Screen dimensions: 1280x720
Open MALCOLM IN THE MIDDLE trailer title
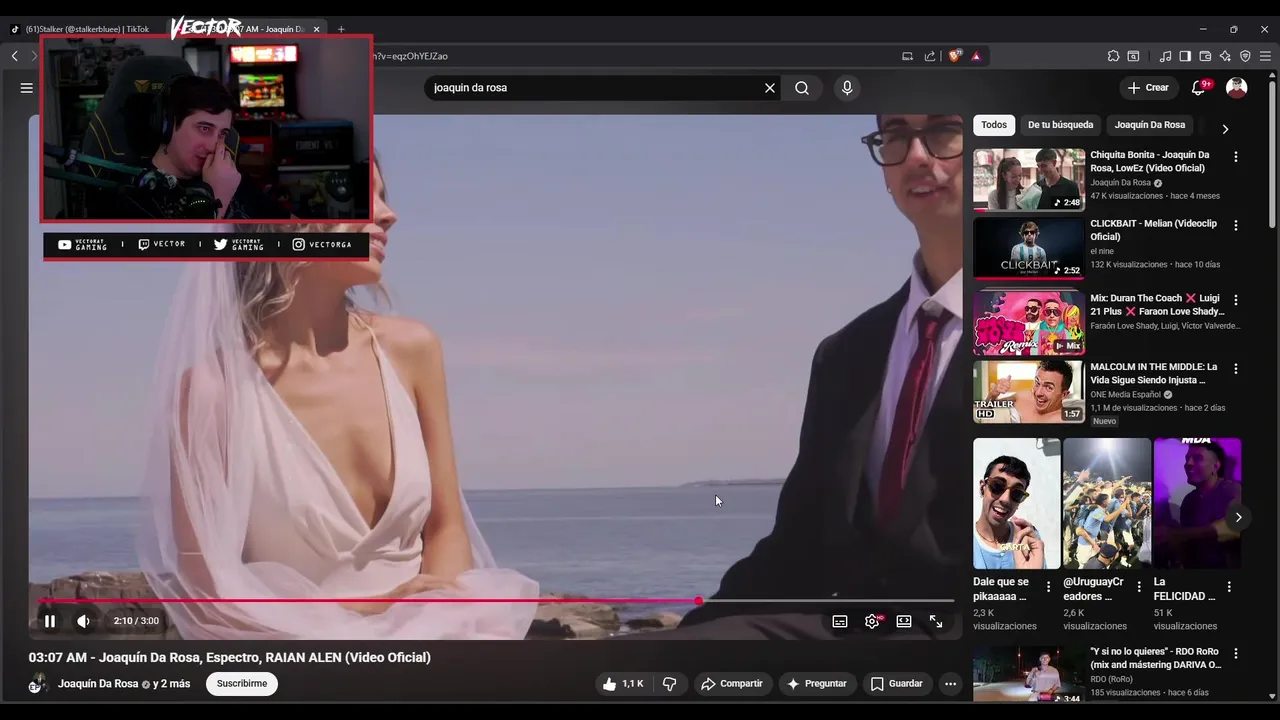point(1153,374)
